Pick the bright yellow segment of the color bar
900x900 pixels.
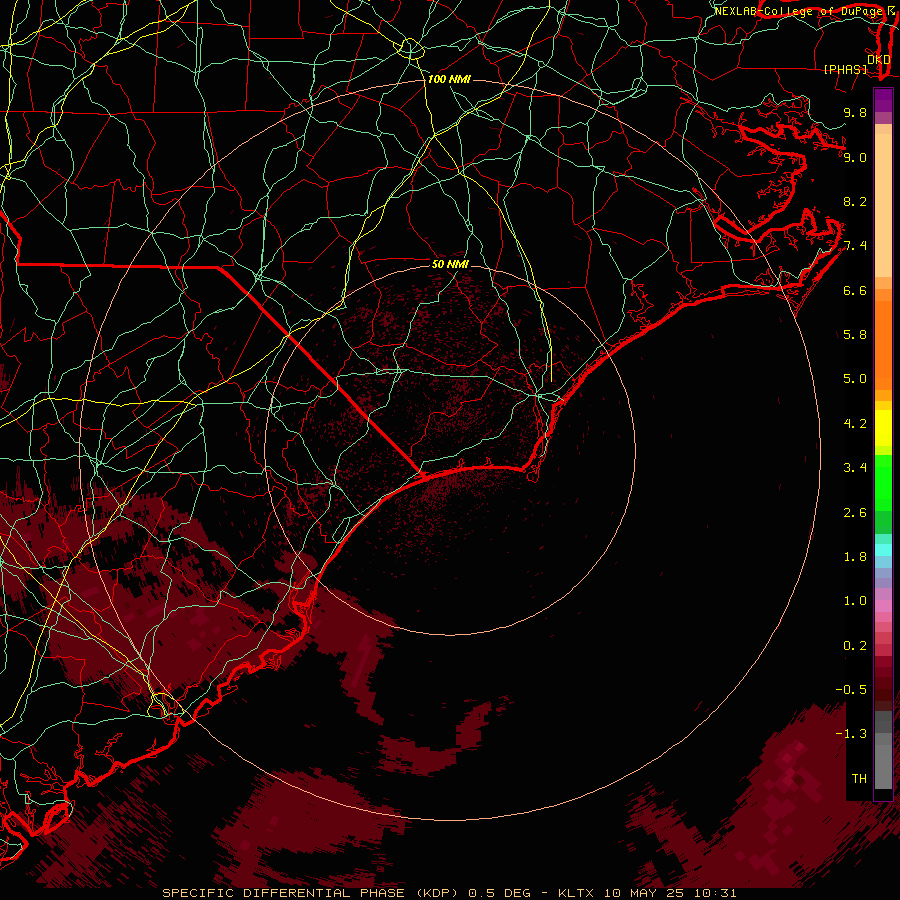pos(883,428)
